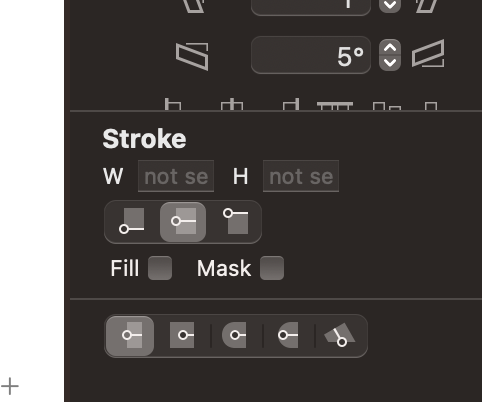Select the butt line cap style
482x402 pixels.
click(130, 336)
